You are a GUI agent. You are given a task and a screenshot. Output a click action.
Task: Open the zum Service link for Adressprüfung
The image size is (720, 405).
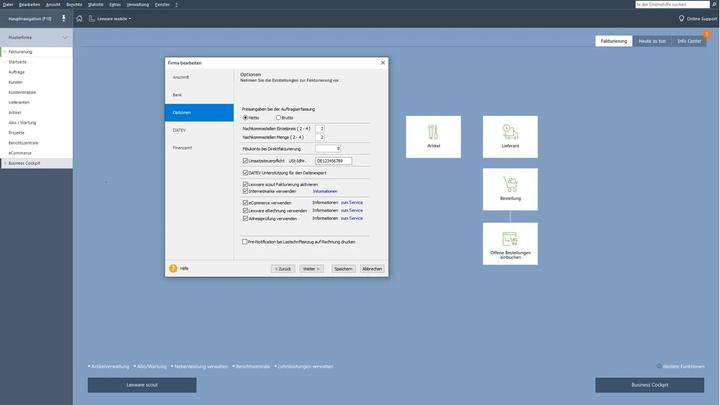click(352, 219)
